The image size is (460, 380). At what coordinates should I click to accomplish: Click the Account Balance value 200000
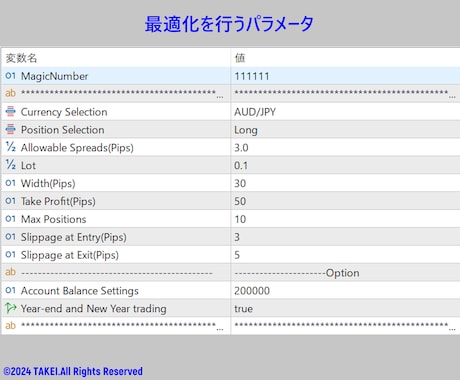[252, 291]
